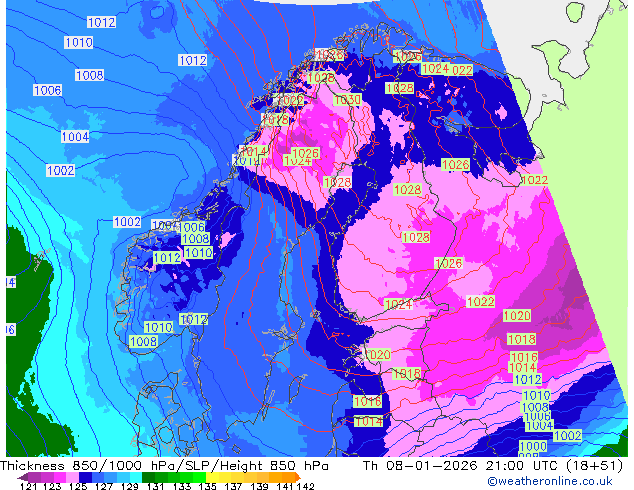Click the legend value 127

pyautogui.click(x=104, y=486)
